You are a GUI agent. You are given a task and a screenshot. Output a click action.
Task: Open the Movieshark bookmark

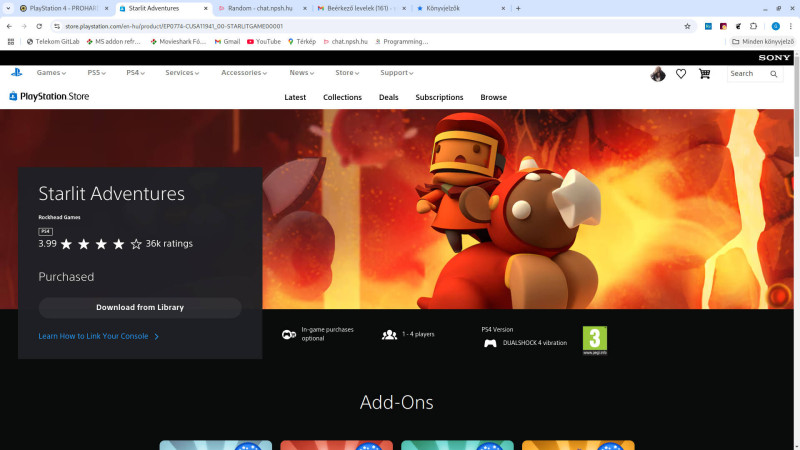(x=178, y=41)
